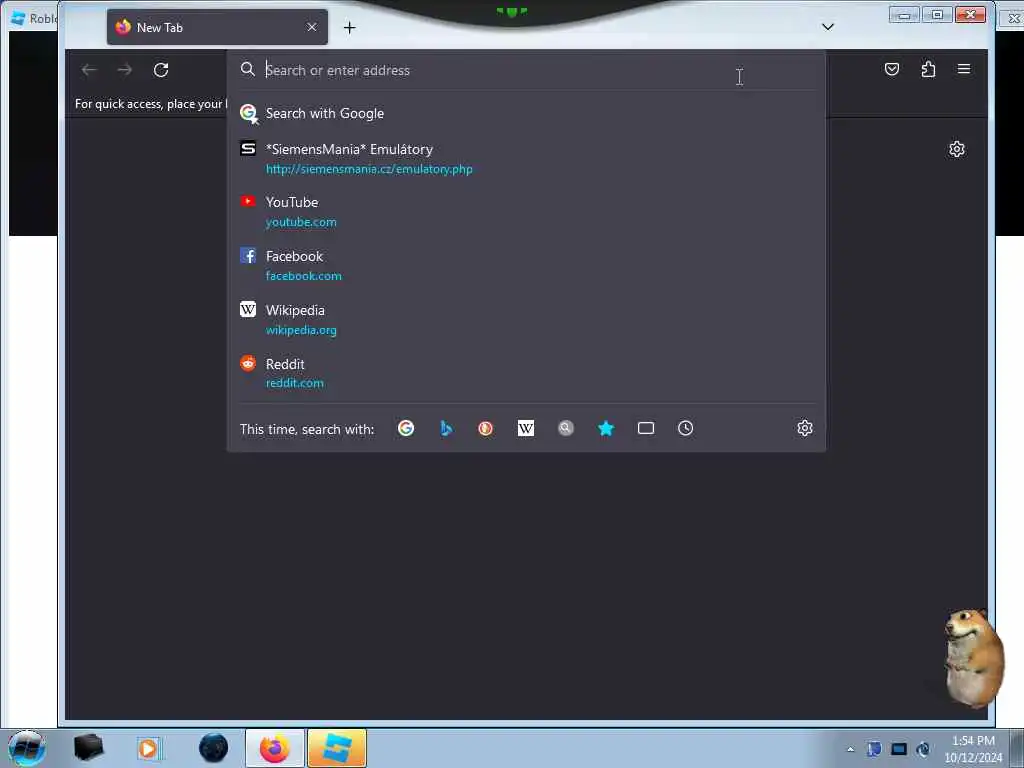The image size is (1024, 768).
Task: Open the SiemensMania Emulátory suggestion
Action: pos(526,159)
